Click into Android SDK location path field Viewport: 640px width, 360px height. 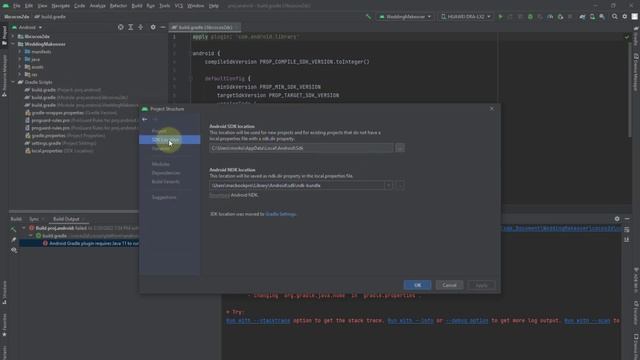302,148
